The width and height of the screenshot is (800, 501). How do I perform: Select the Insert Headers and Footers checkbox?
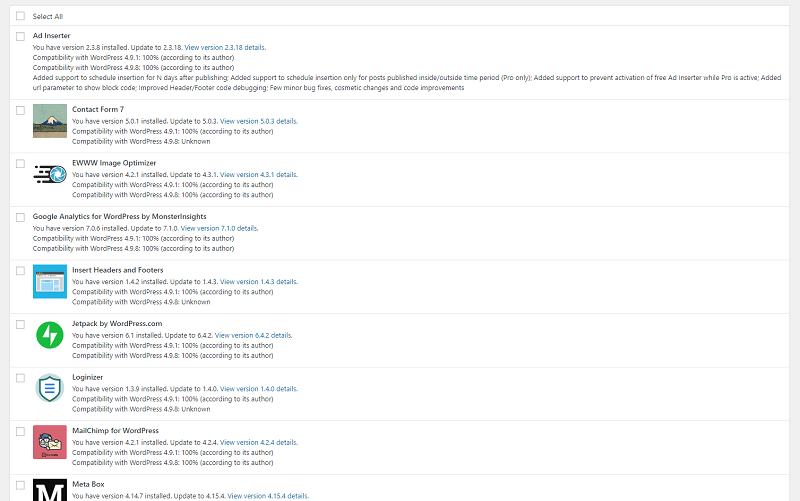coord(20,271)
